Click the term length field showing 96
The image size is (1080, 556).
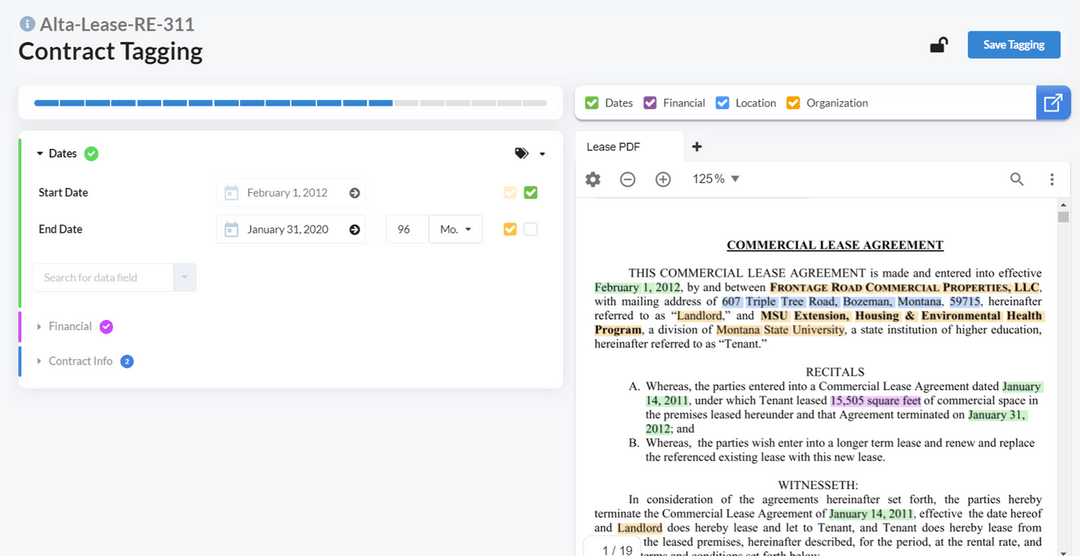(407, 229)
